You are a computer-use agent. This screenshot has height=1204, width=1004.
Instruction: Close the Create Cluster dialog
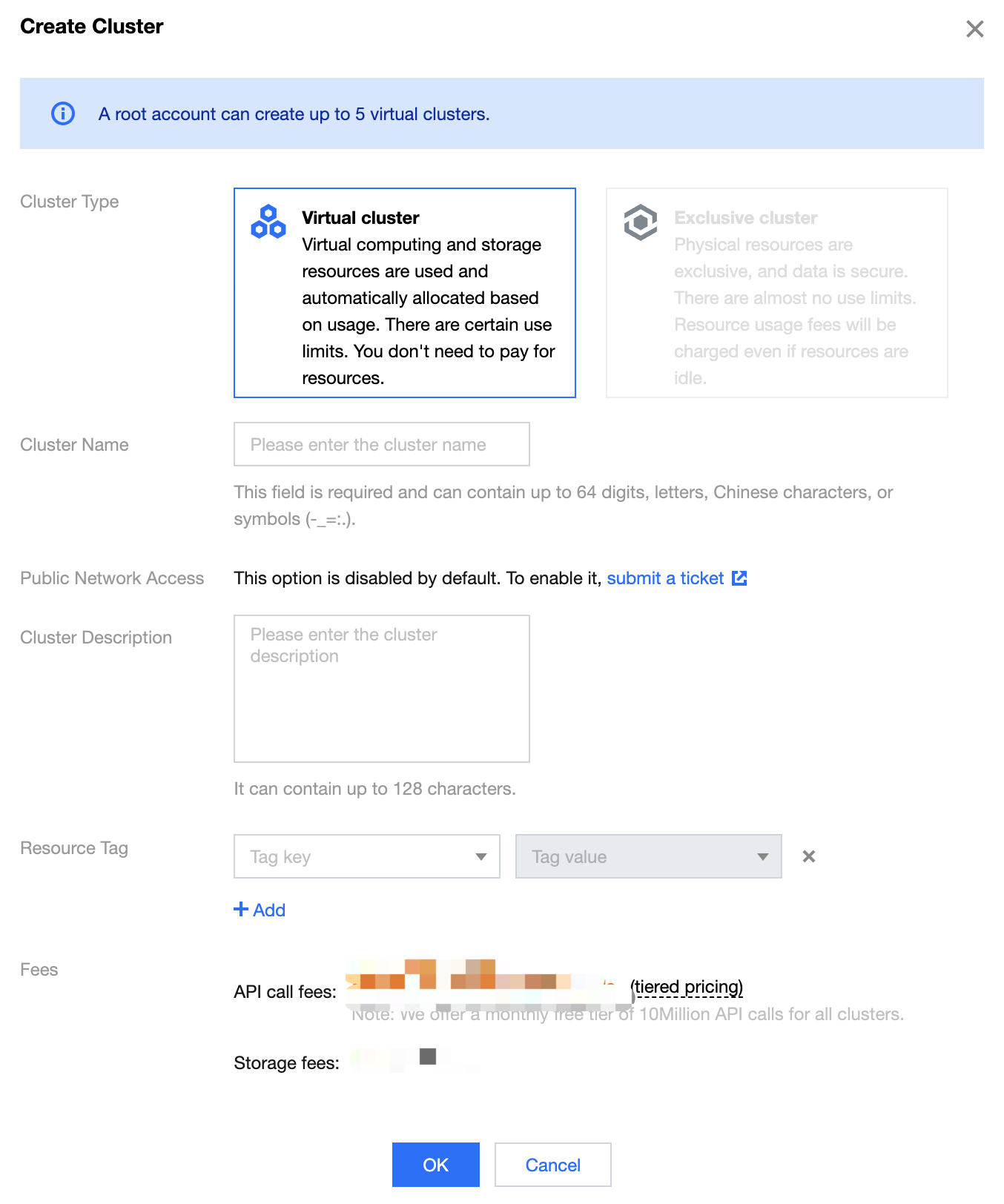(974, 29)
